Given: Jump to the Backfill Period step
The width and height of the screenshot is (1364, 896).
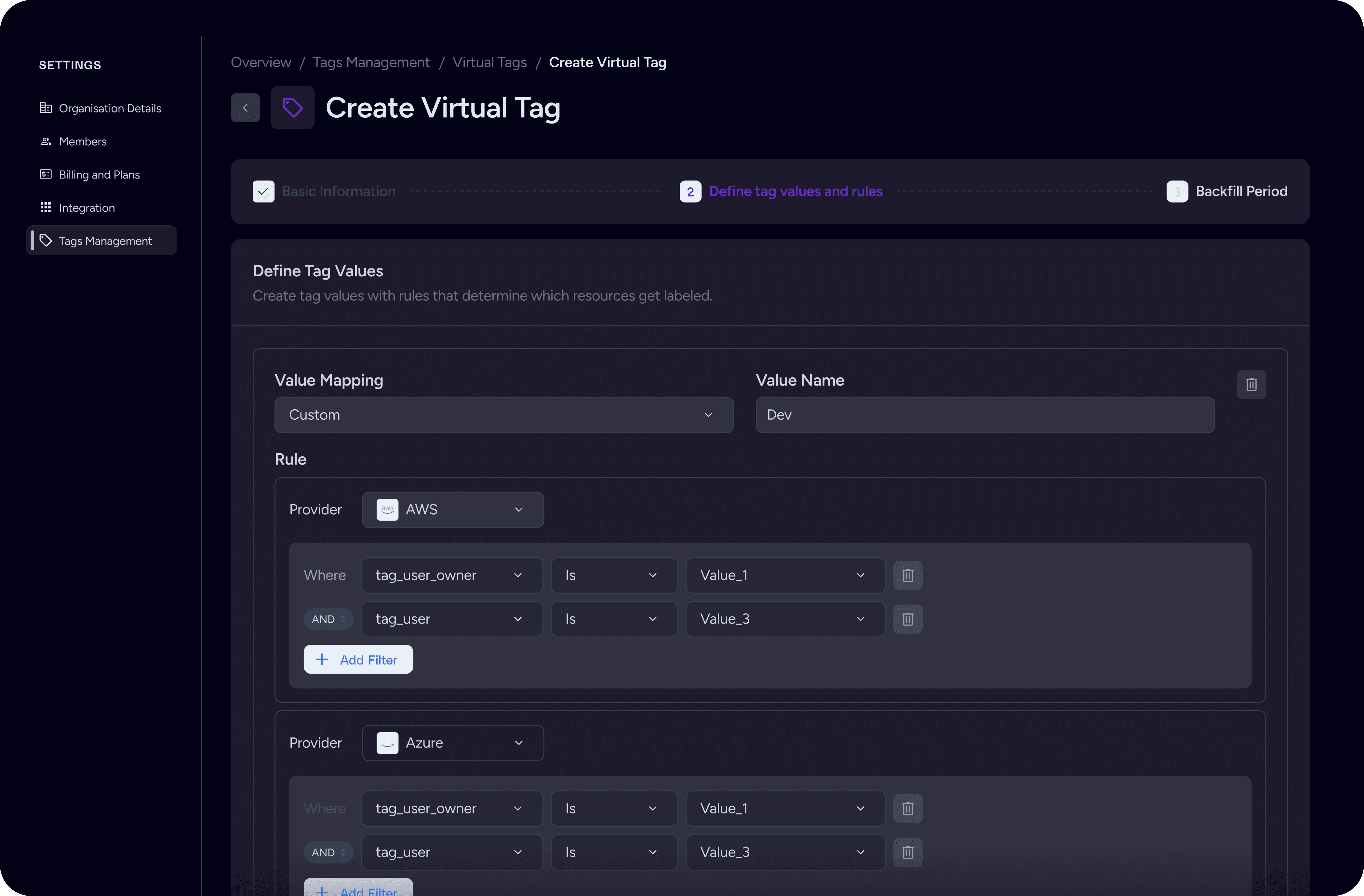Looking at the screenshot, I should coord(1227,191).
